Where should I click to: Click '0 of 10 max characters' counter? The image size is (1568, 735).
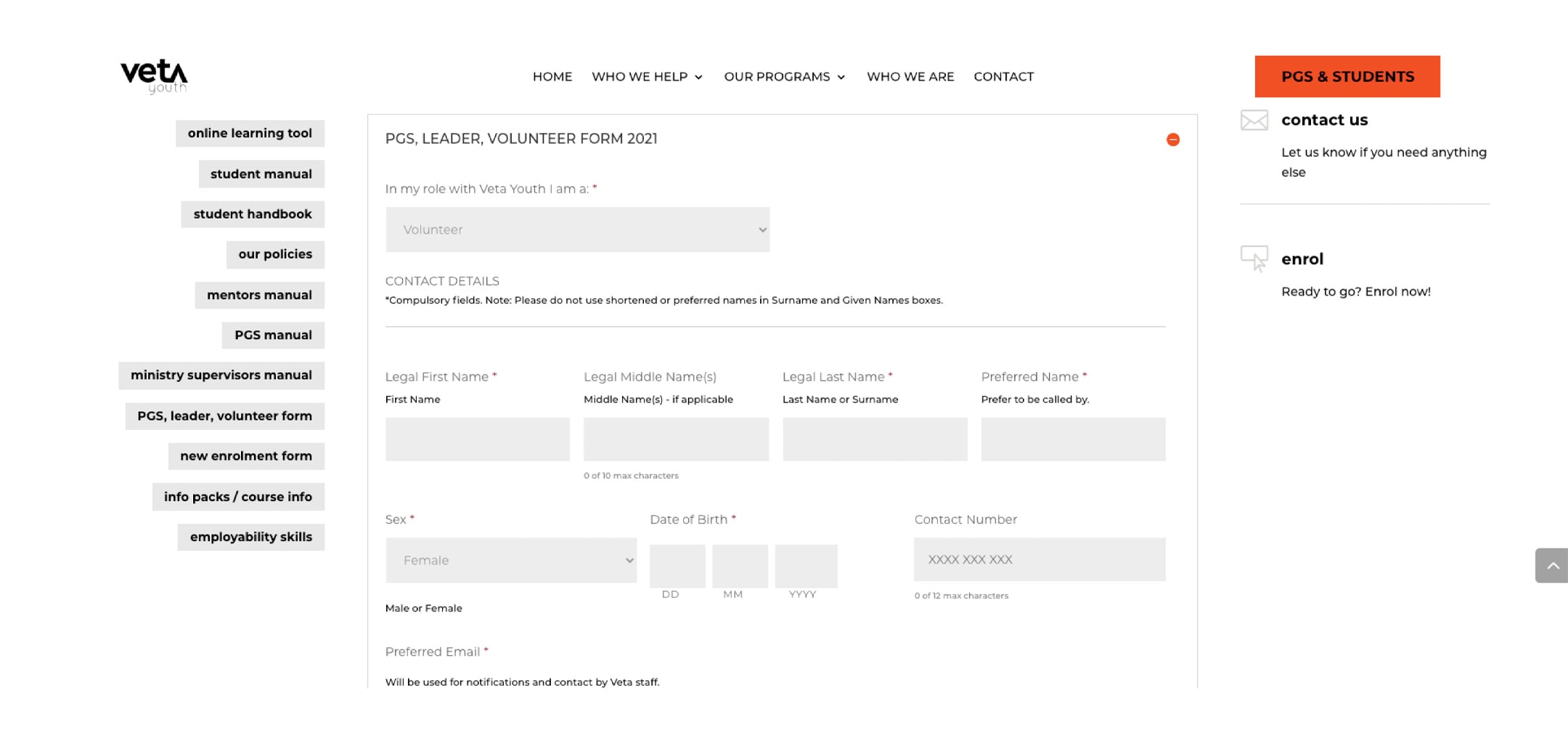click(631, 476)
